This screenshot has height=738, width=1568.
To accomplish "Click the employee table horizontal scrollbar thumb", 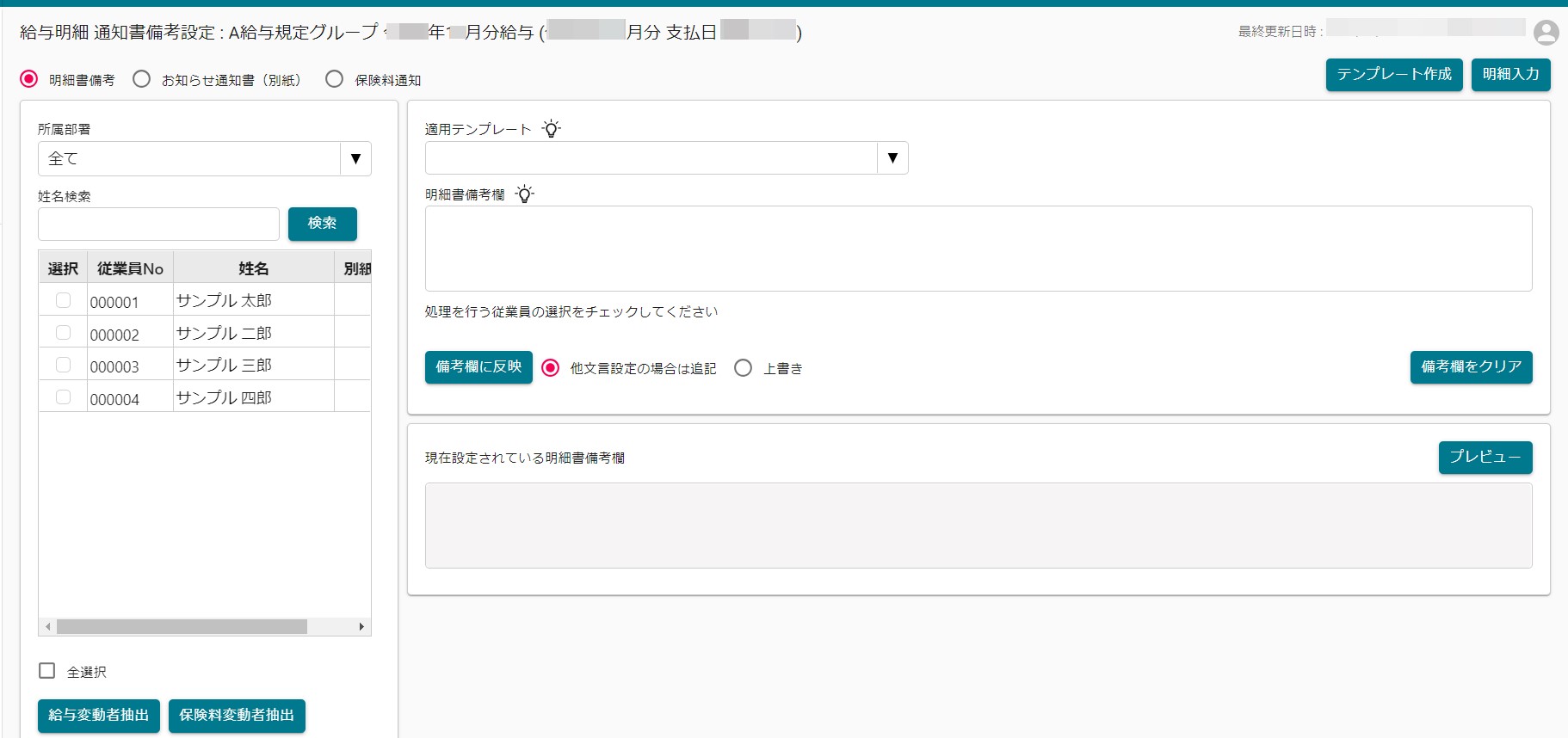I will click(x=182, y=627).
